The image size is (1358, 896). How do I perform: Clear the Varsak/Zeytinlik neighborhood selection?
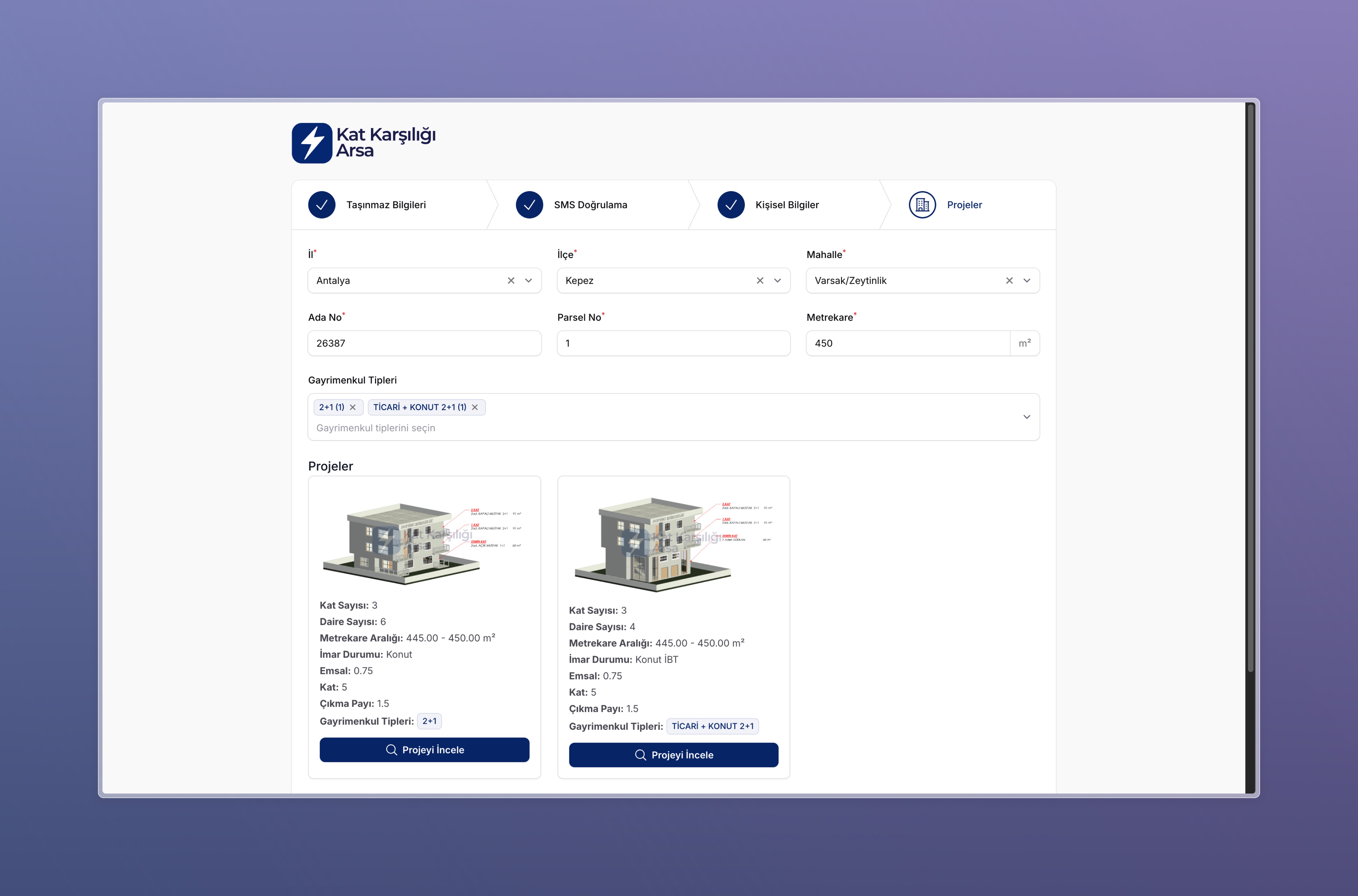tap(1009, 281)
